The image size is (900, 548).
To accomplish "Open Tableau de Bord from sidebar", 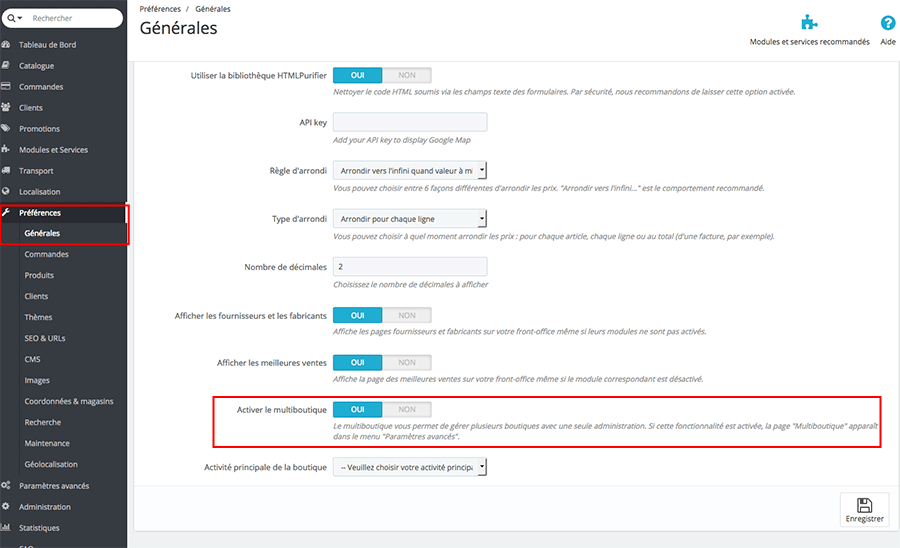I will coord(47,45).
